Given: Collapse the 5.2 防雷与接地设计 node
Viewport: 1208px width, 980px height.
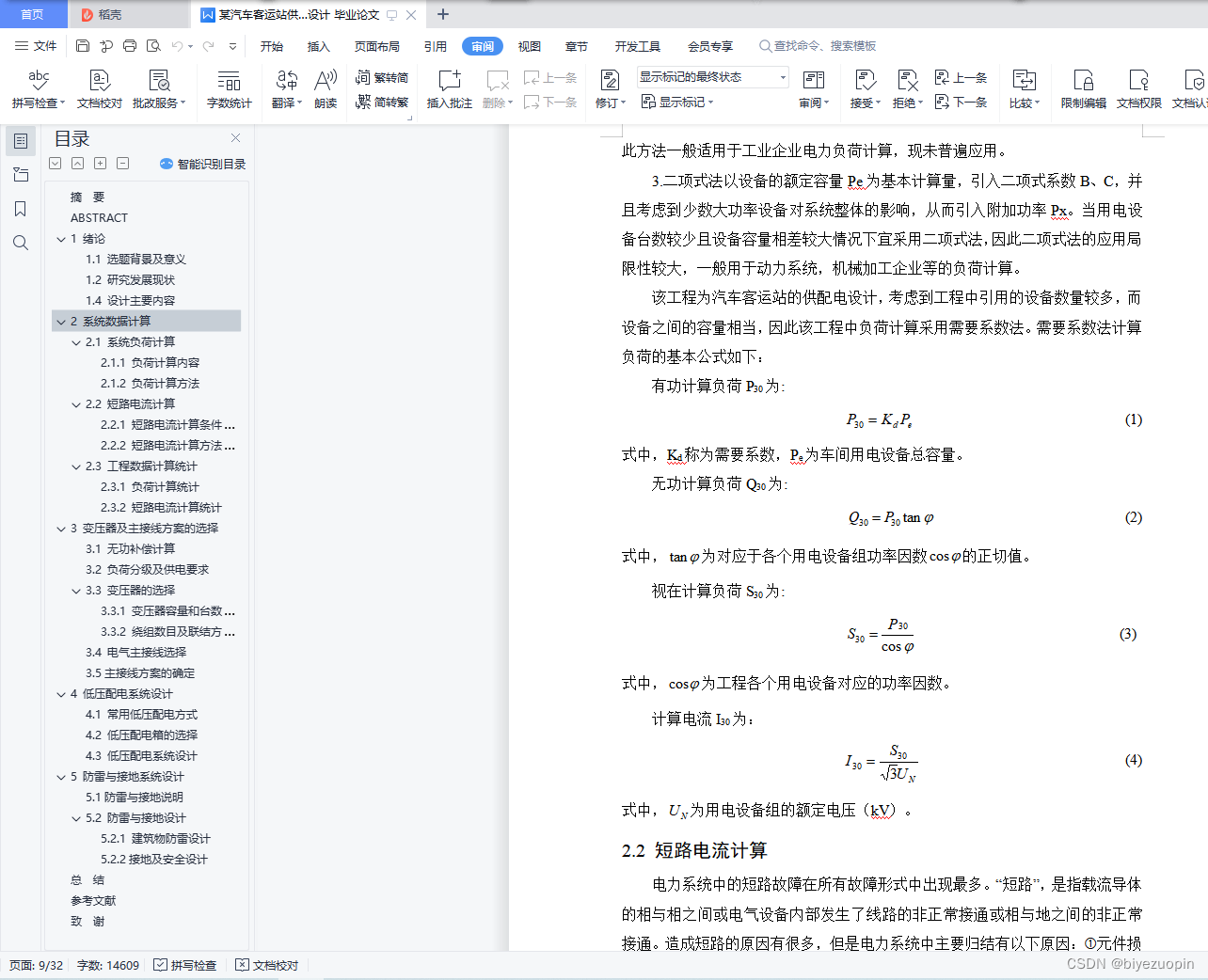Looking at the screenshot, I should click(76, 818).
